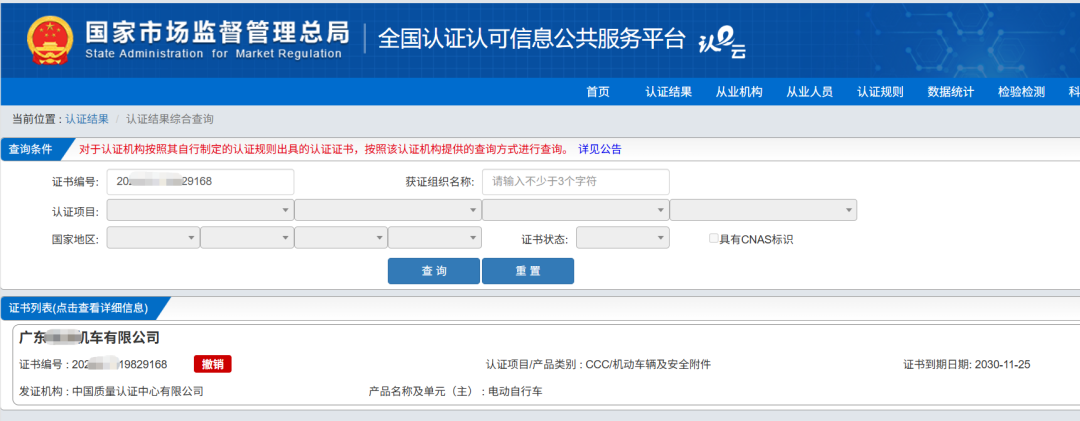This screenshot has width=1080, height=421.
Task: Click the 国家市场监督管理总局 title
Action: (x=218, y=32)
